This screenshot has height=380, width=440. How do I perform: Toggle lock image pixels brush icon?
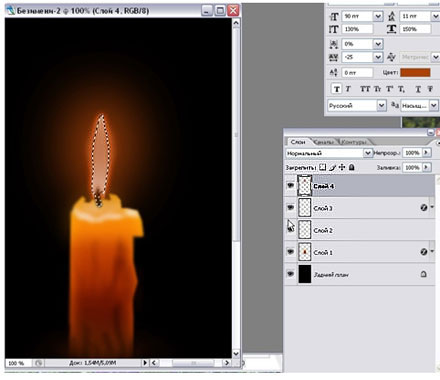tap(332, 167)
